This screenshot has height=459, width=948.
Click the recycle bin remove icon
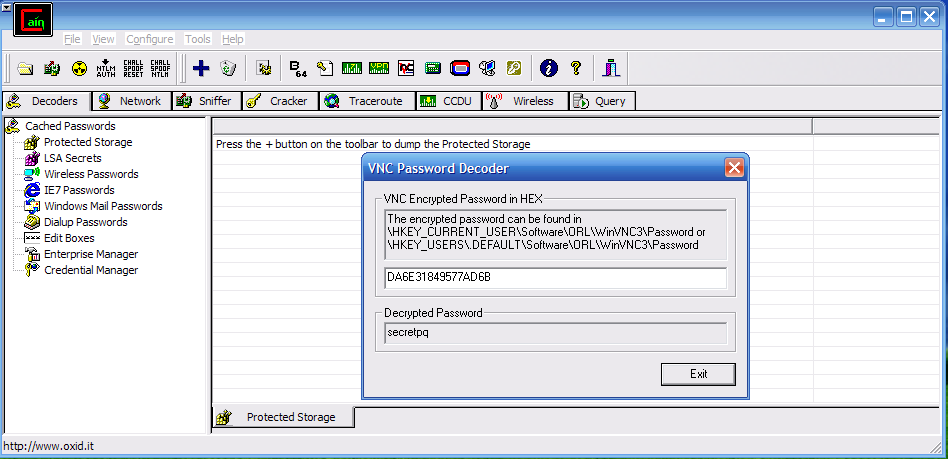pyautogui.click(x=228, y=68)
